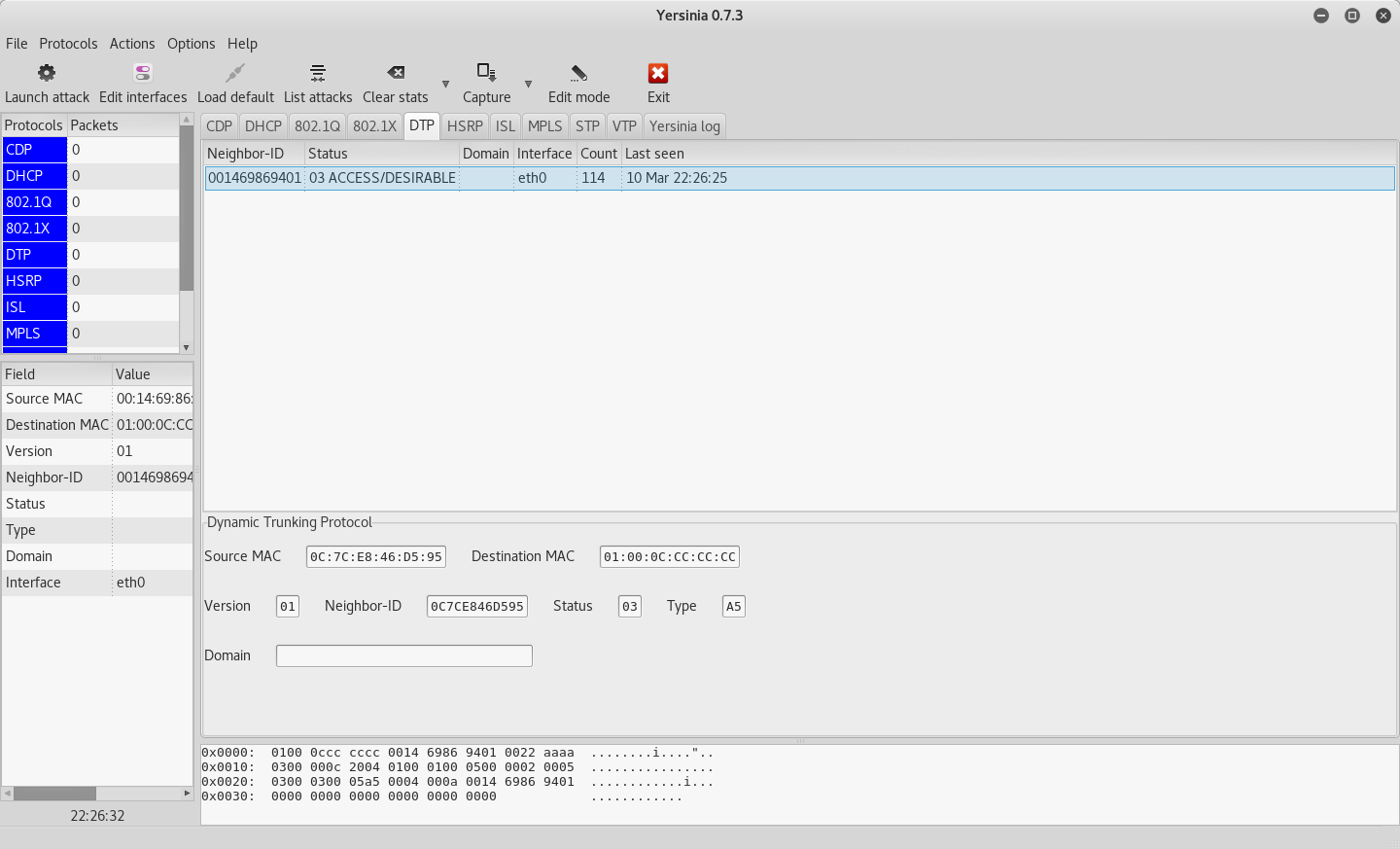Click the Load default toolbar icon
The width and height of the screenshot is (1400, 849).
click(x=235, y=73)
